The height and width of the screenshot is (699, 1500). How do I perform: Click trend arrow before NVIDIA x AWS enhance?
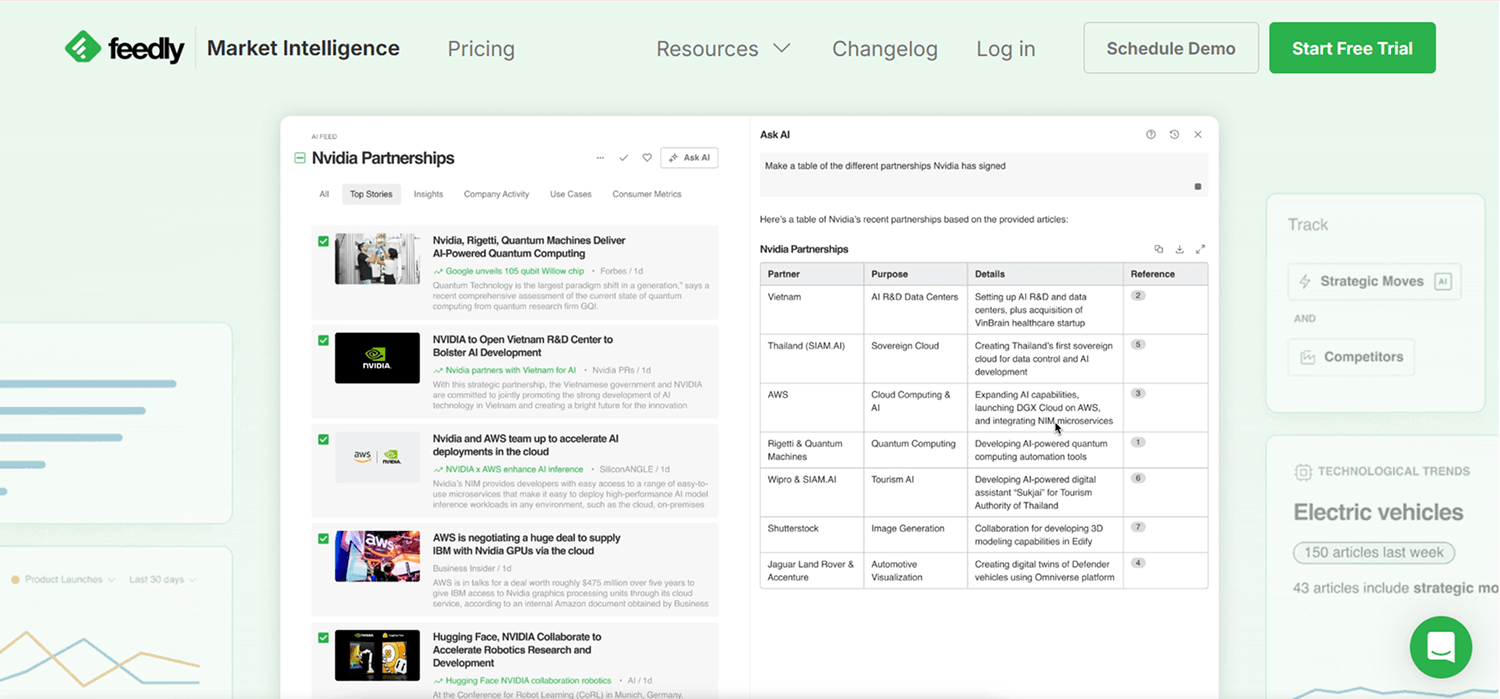[438, 469]
